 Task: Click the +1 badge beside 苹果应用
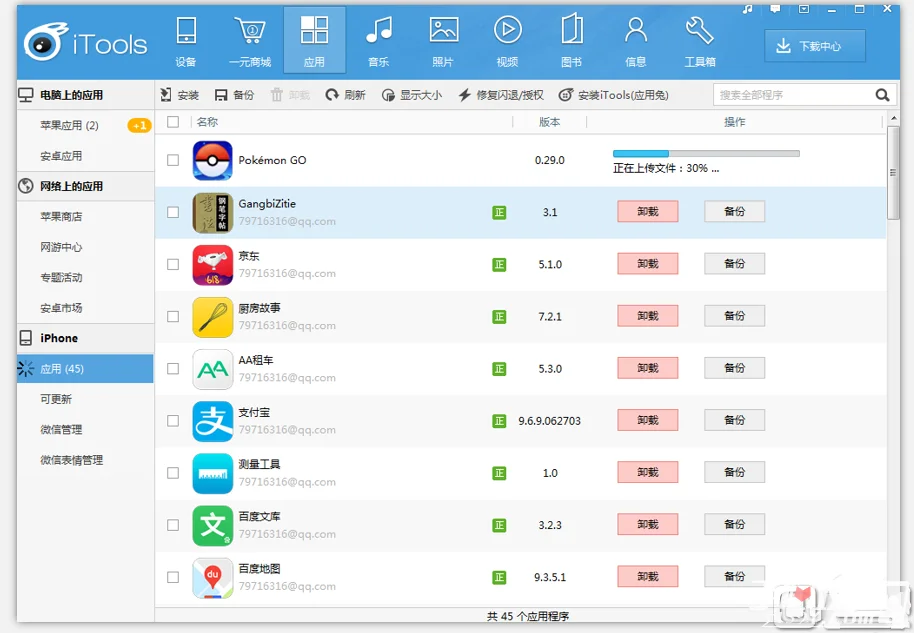pos(139,125)
